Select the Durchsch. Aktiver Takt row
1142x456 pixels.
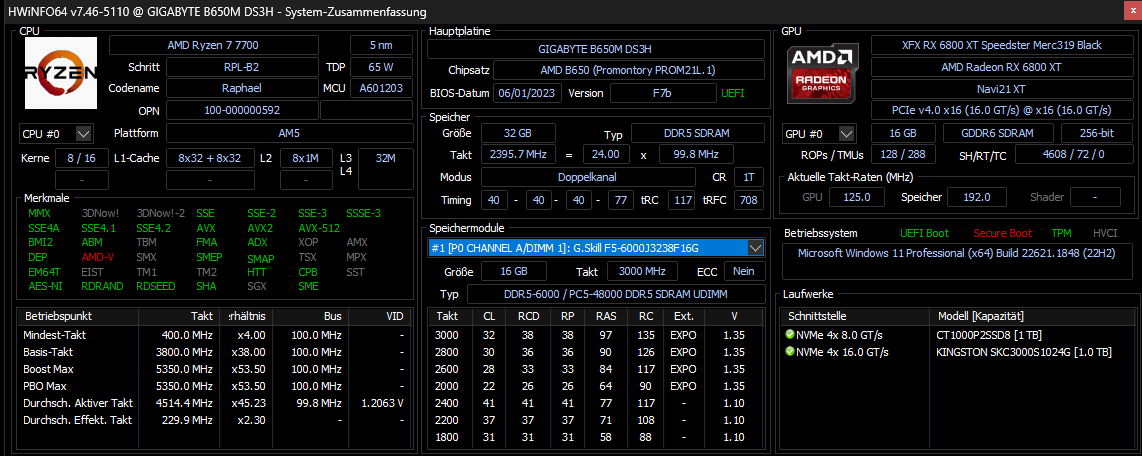click(215, 403)
